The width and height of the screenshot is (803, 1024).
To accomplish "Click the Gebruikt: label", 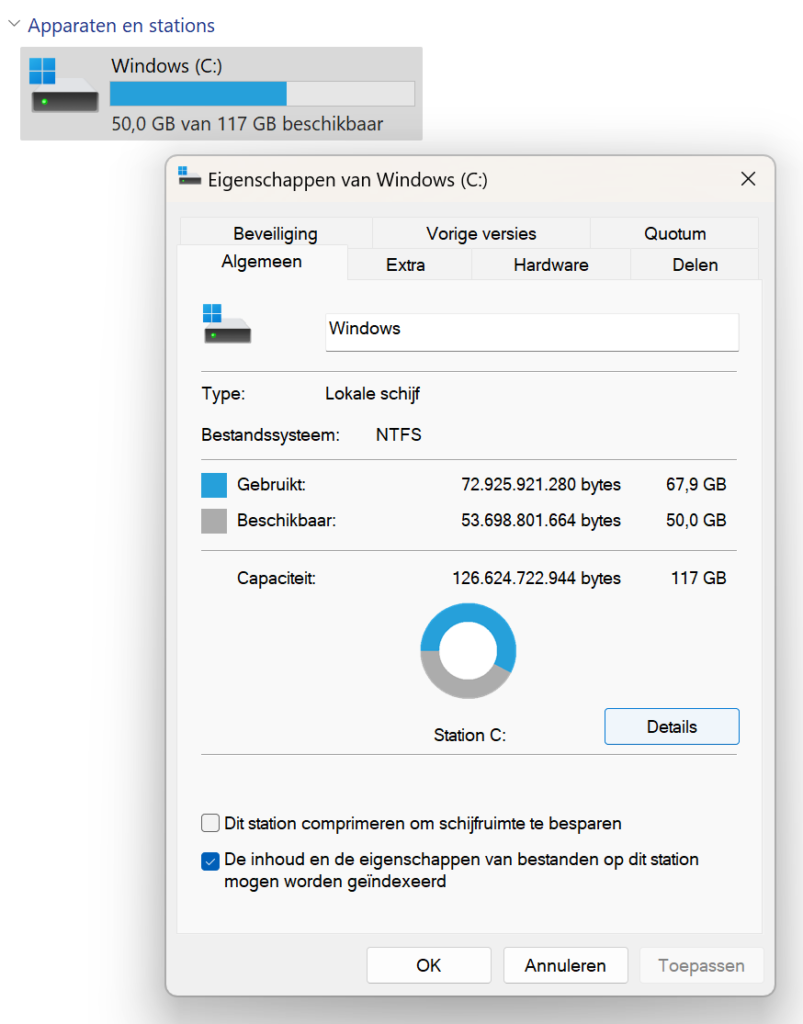I will [x=271, y=485].
